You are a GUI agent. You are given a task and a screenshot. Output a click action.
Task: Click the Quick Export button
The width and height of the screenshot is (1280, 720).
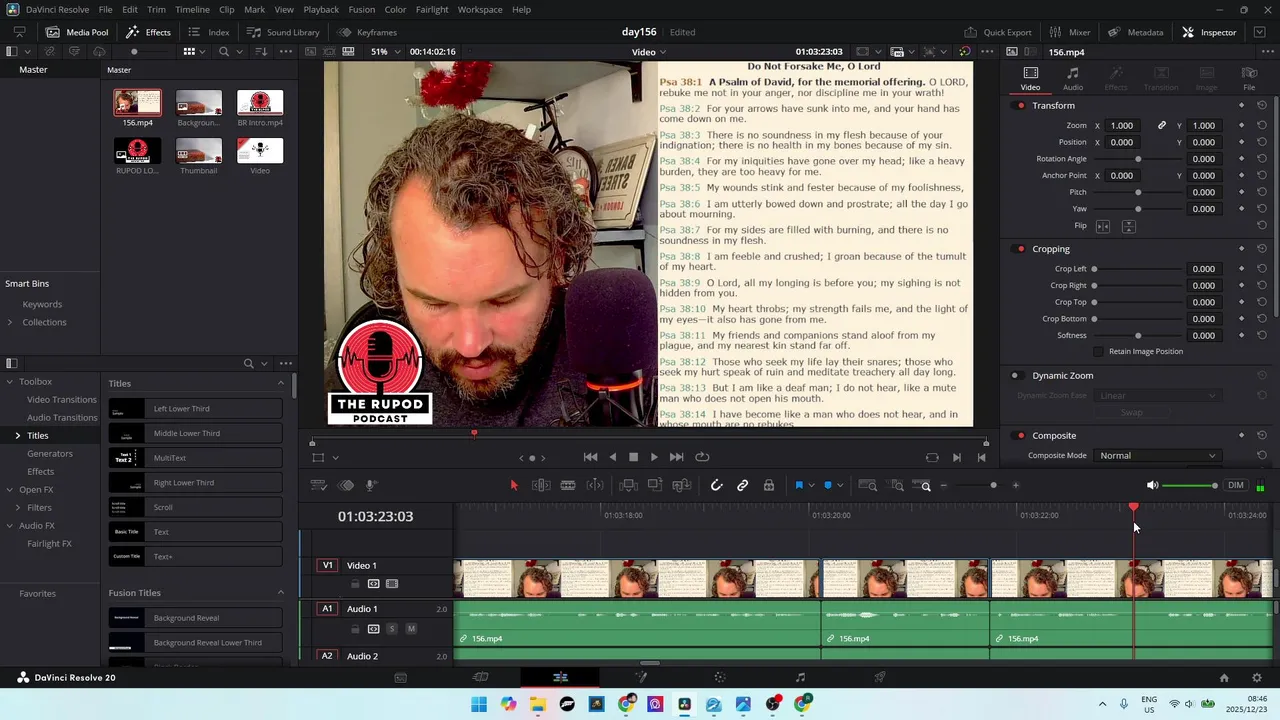click(997, 32)
